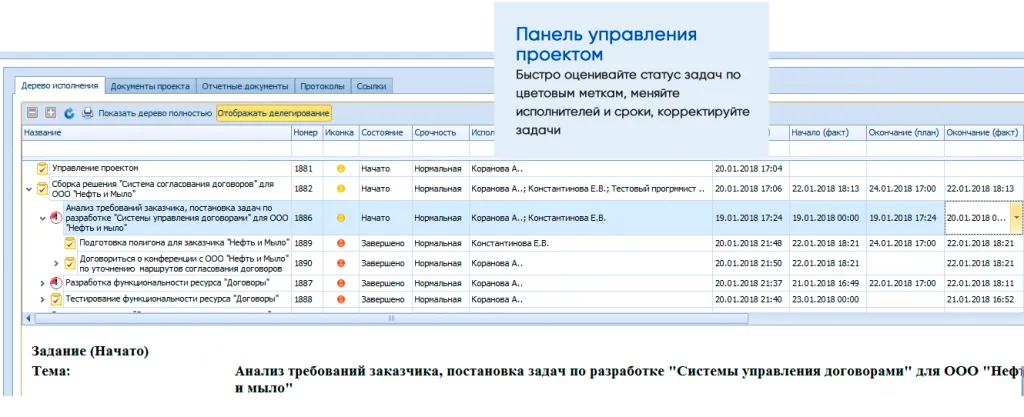Click "Показать дерево полностью" button
The width and height of the screenshot is (1024, 417).
(155, 114)
